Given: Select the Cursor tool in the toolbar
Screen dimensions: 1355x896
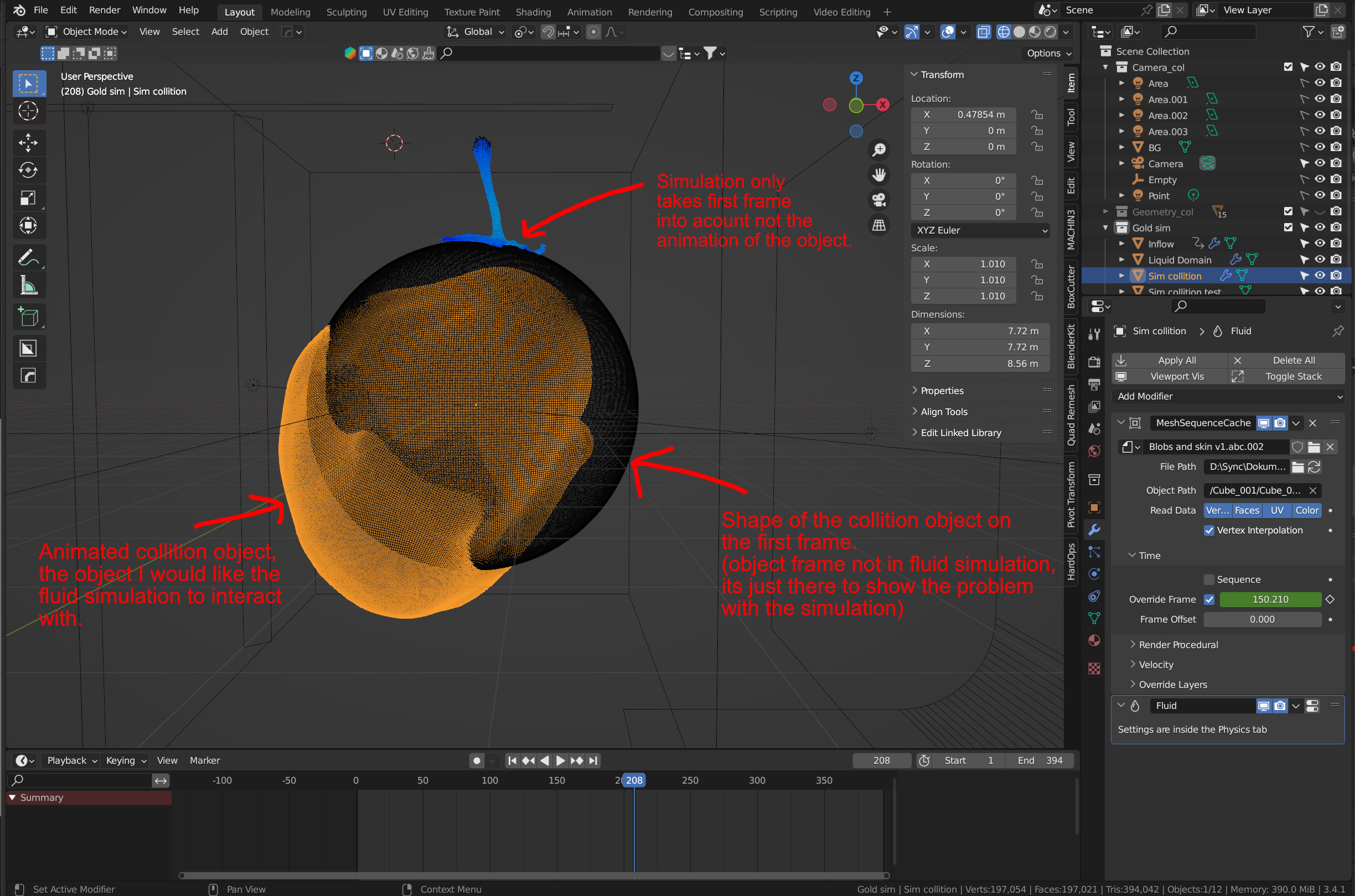Looking at the screenshot, I should pos(28,111).
